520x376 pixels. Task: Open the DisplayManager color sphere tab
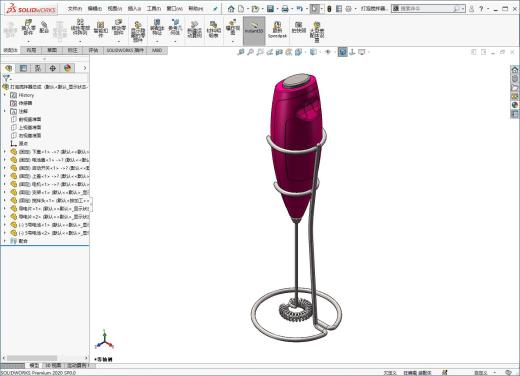pos(67,68)
